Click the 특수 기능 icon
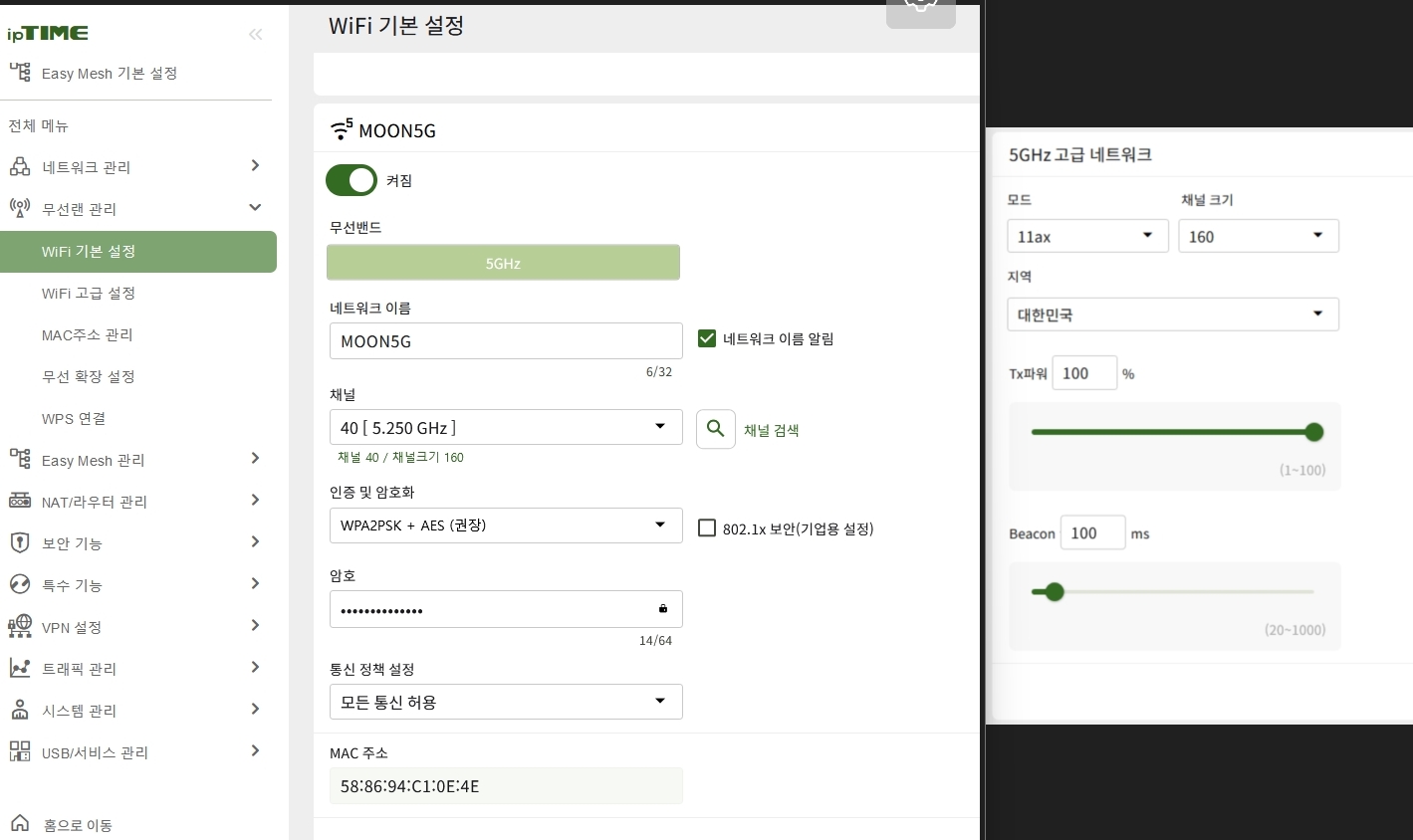 pyautogui.click(x=20, y=584)
